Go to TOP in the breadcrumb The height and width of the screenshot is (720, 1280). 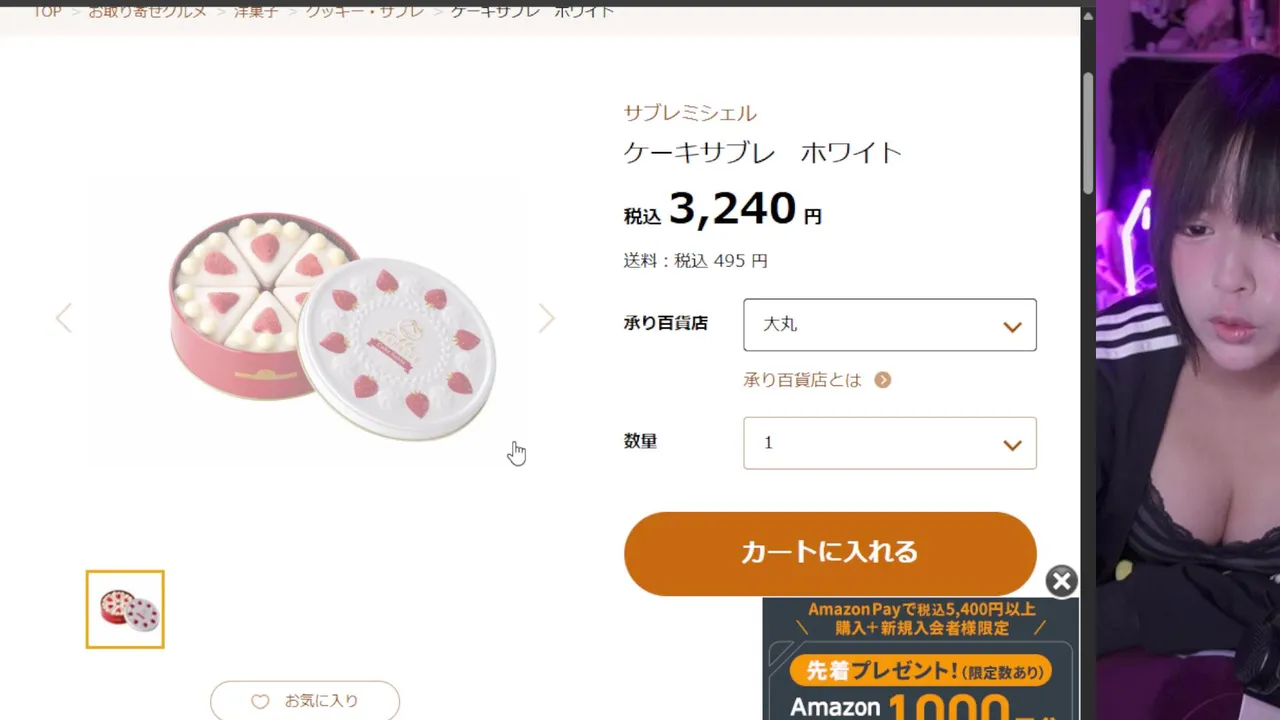point(47,12)
